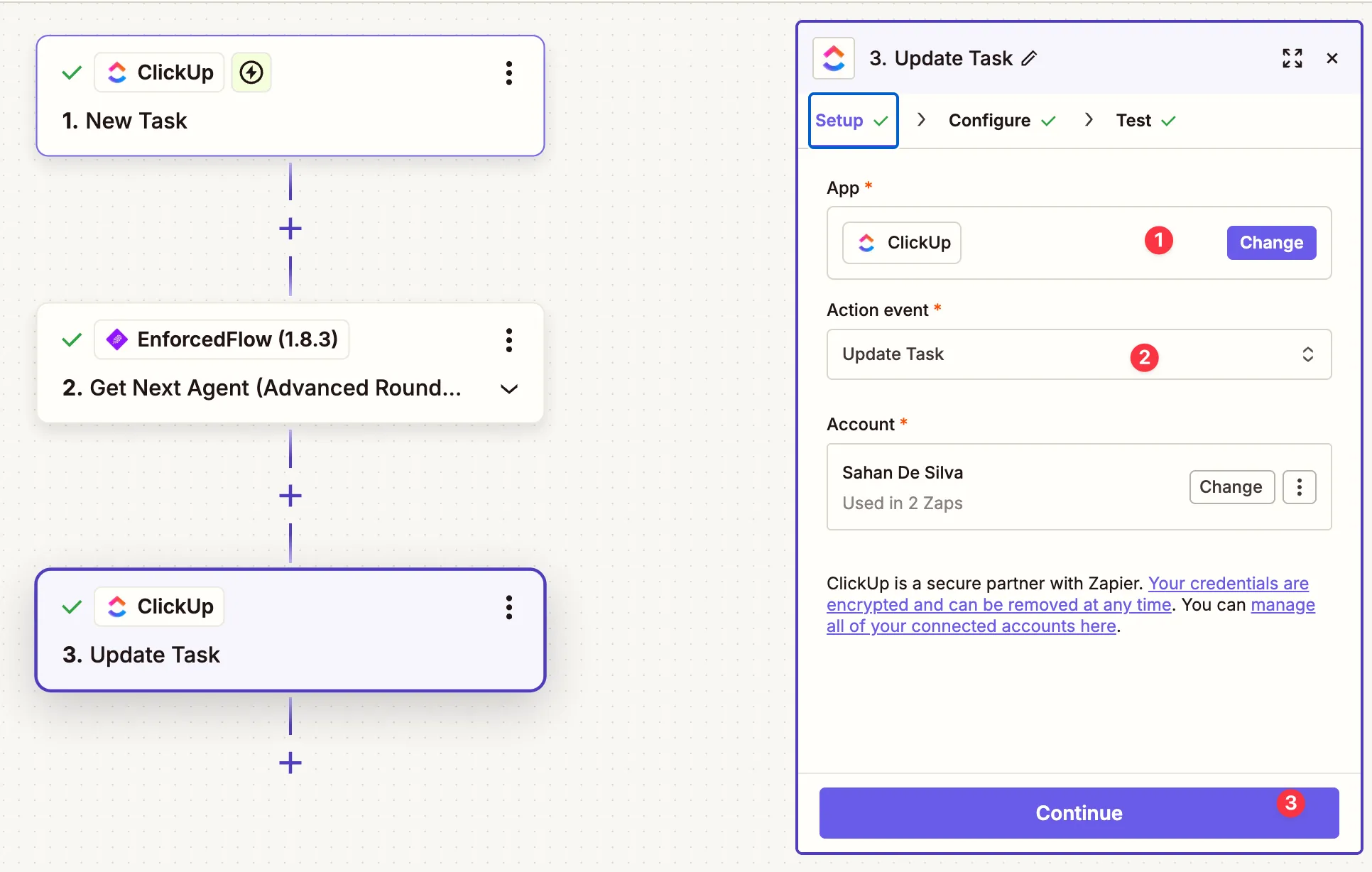The width and height of the screenshot is (1372, 872).
Task: Click the ClickUp icon inside the App field
Action: [866, 242]
